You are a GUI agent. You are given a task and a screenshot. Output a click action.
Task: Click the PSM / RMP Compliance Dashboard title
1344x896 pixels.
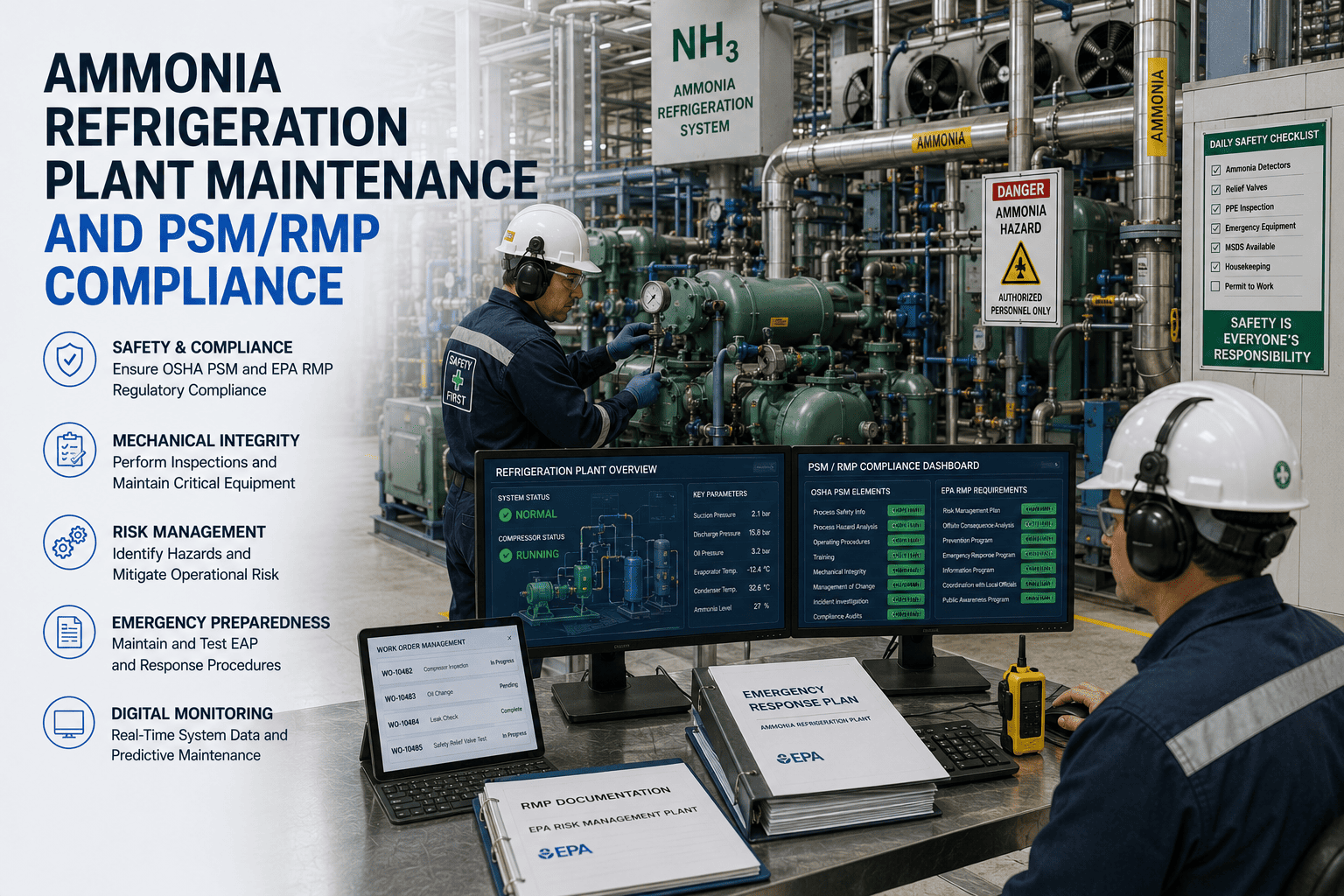893,466
